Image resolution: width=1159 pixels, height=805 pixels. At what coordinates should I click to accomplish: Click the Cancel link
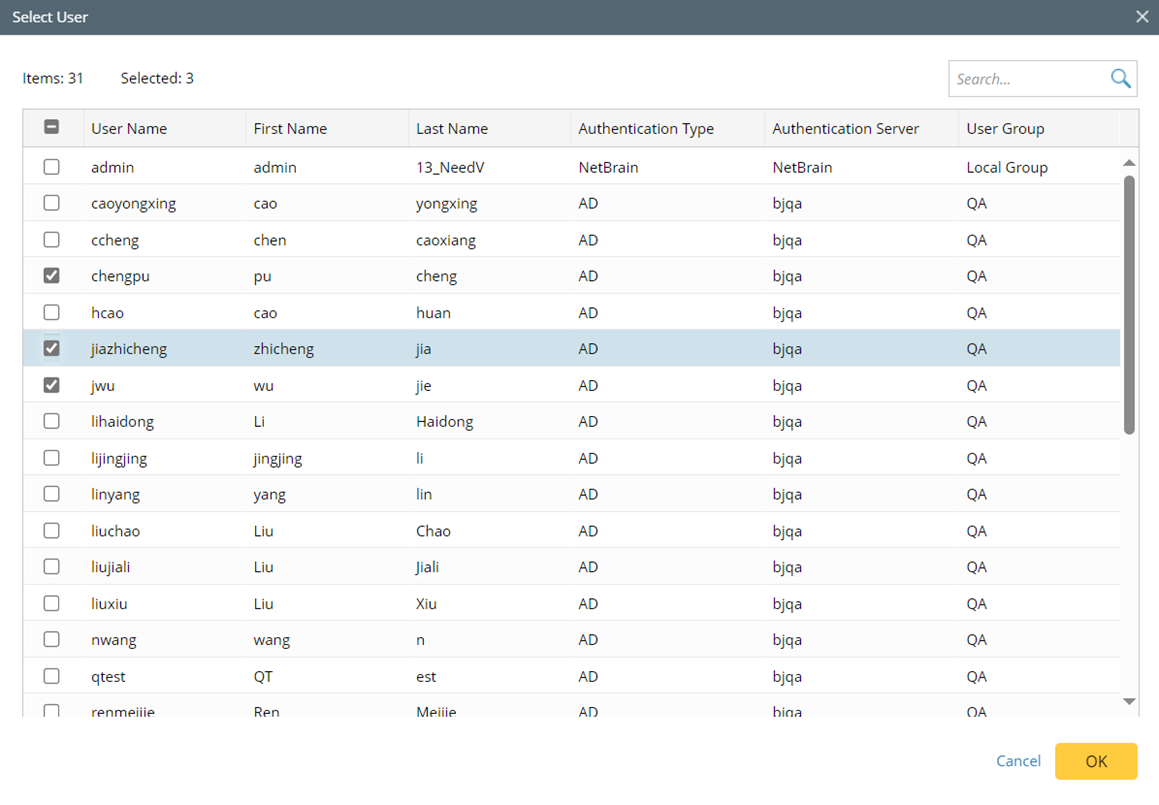[x=1018, y=761]
